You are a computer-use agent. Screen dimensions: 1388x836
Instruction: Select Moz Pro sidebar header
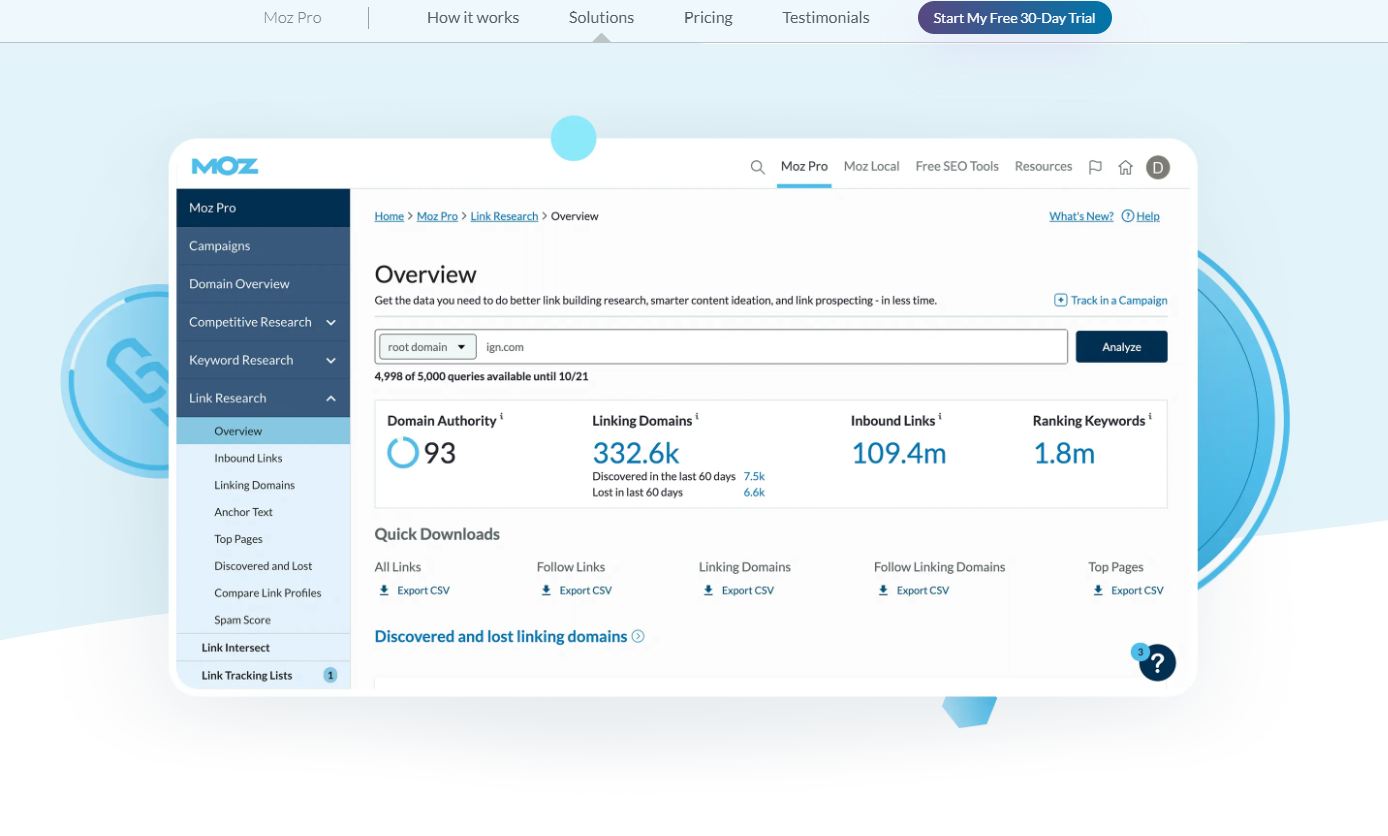pos(263,208)
